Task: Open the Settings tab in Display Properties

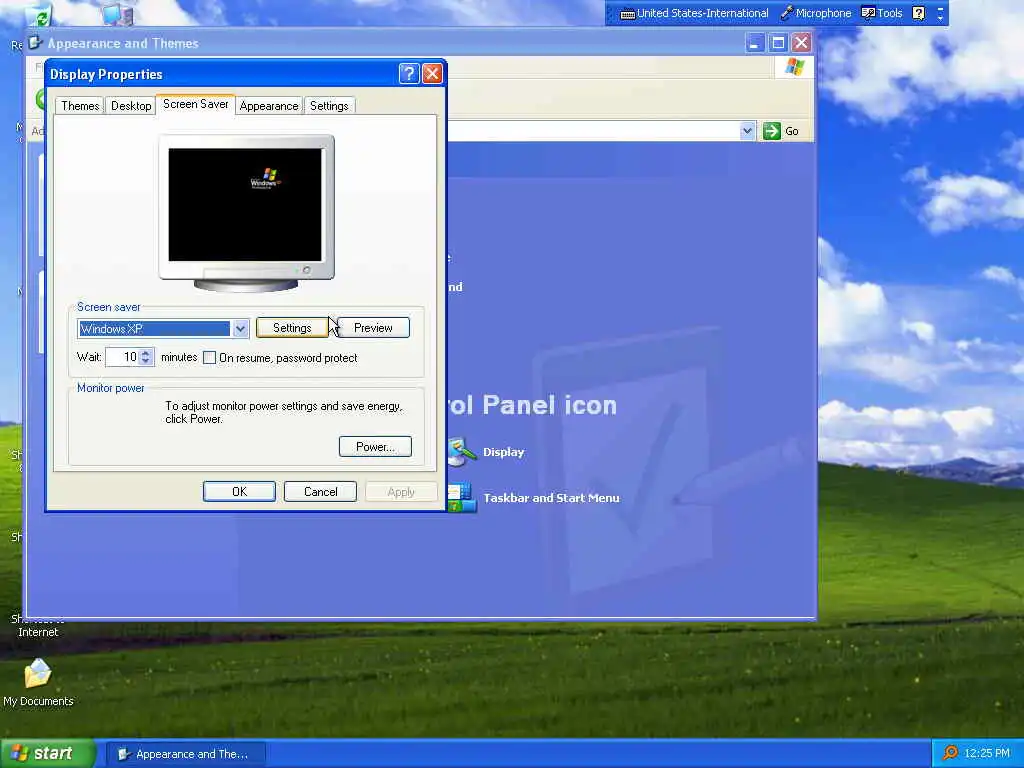Action: coord(329,106)
